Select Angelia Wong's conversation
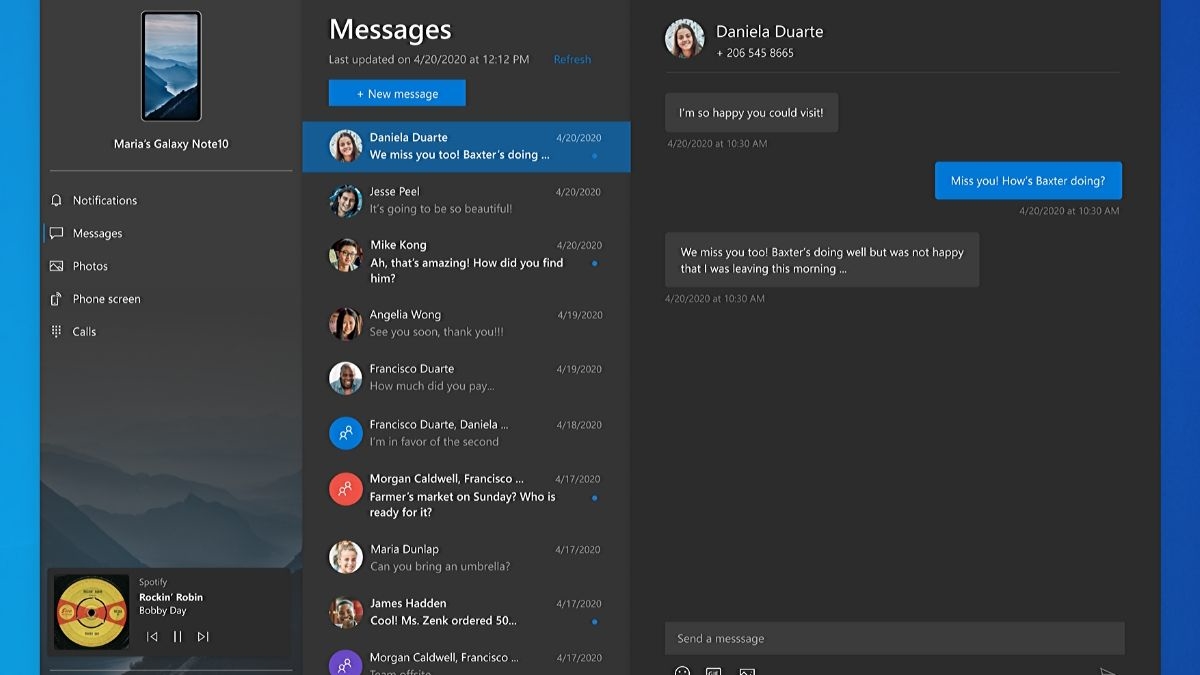 tap(466, 323)
